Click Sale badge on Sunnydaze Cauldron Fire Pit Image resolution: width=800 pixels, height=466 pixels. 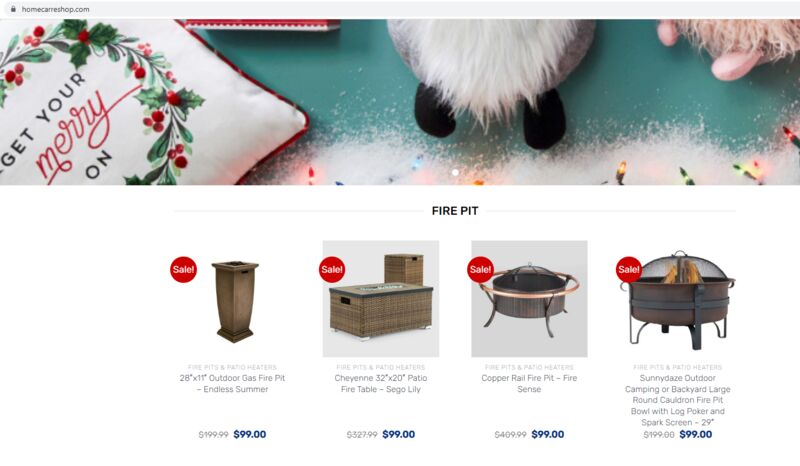629,269
